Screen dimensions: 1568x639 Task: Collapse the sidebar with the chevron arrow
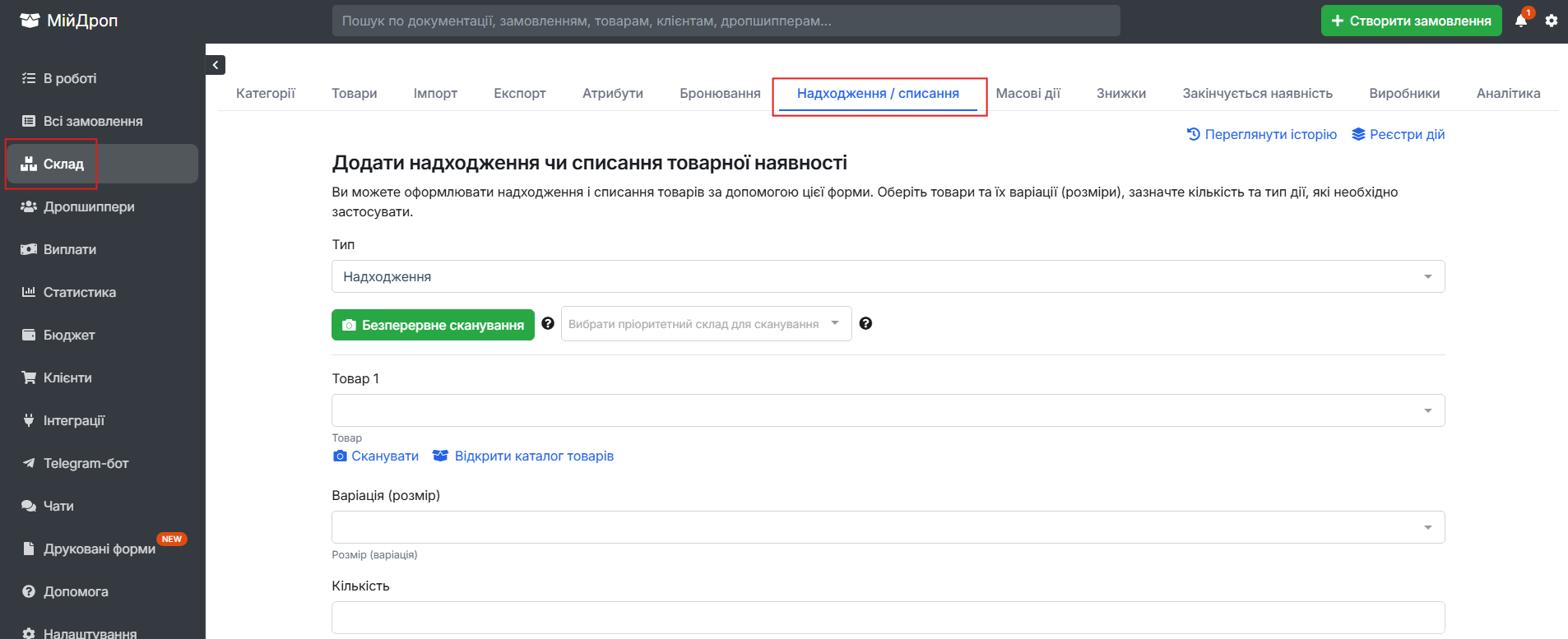click(216, 65)
